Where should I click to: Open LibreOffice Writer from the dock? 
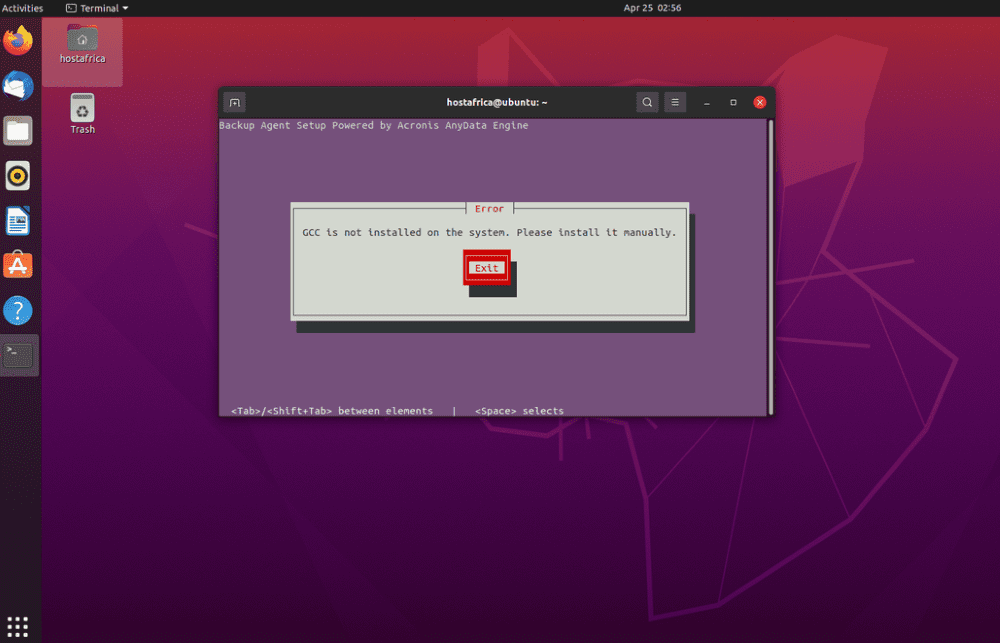coord(18,221)
